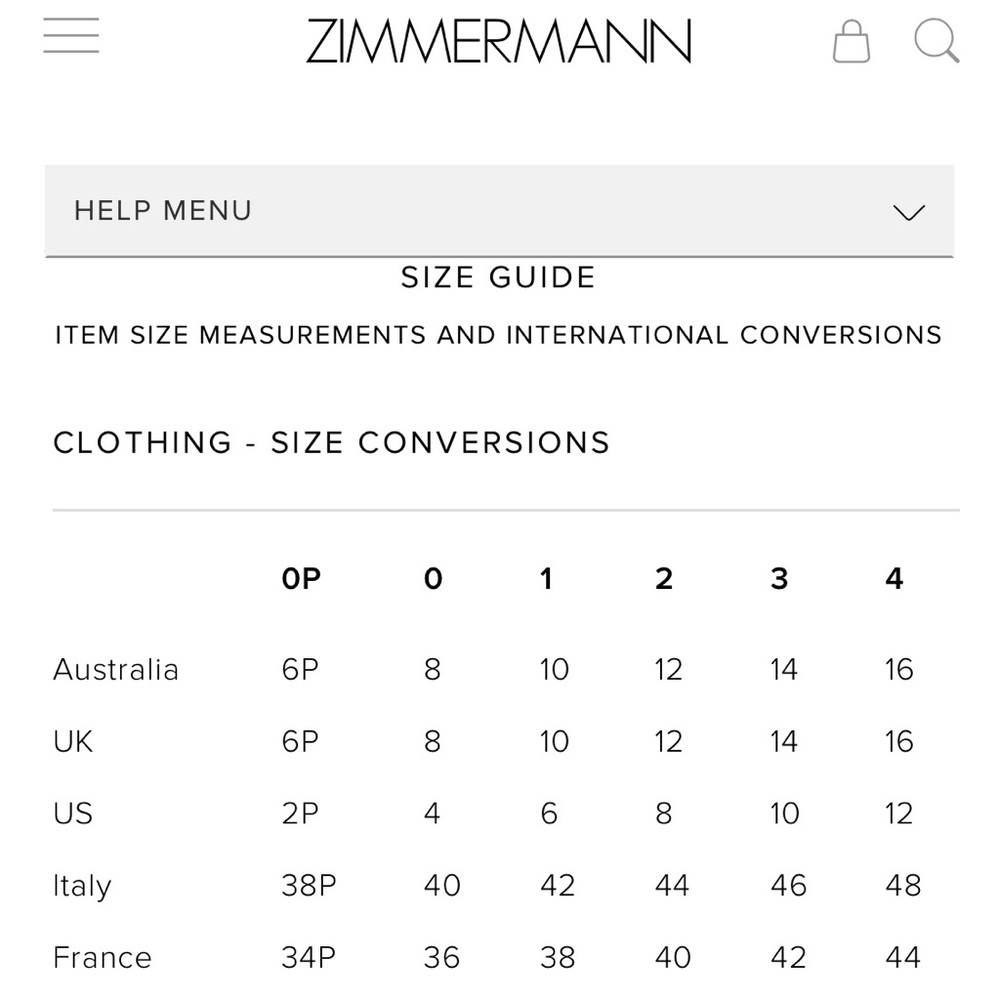Open the Help Menu bar
1000x1000 pixels.
(499, 211)
